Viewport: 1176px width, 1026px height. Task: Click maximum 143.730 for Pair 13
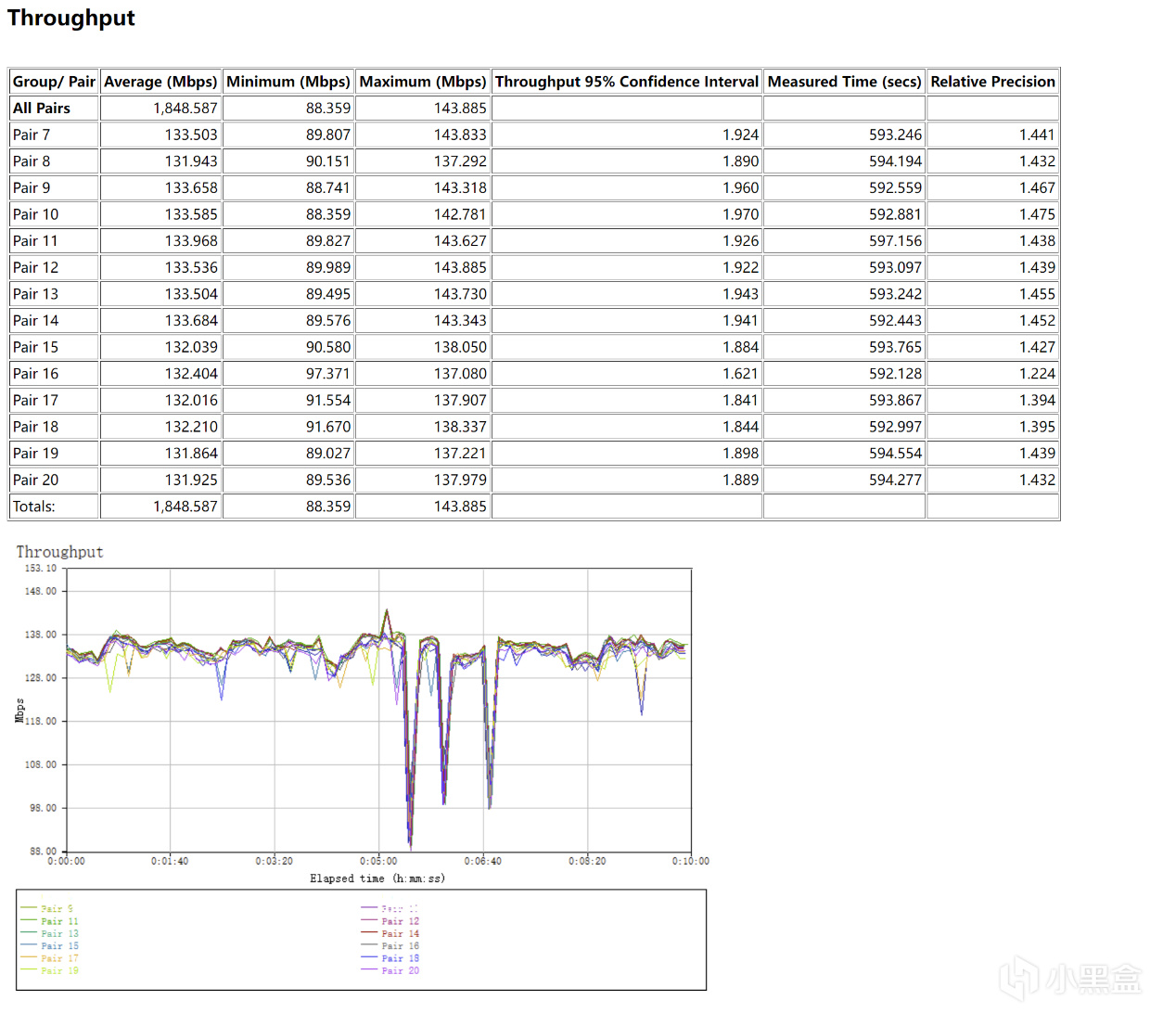point(460,294)
